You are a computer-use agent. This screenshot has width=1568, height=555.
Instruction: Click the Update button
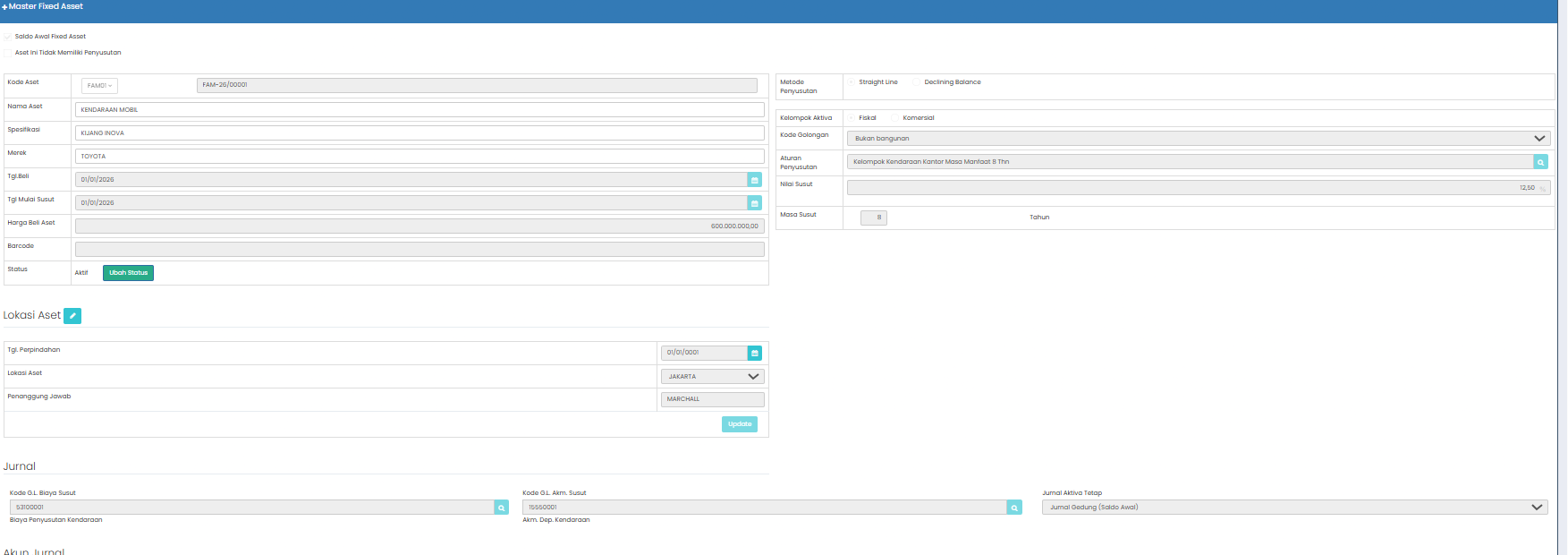pyautogui.click(x=740, y=424)
